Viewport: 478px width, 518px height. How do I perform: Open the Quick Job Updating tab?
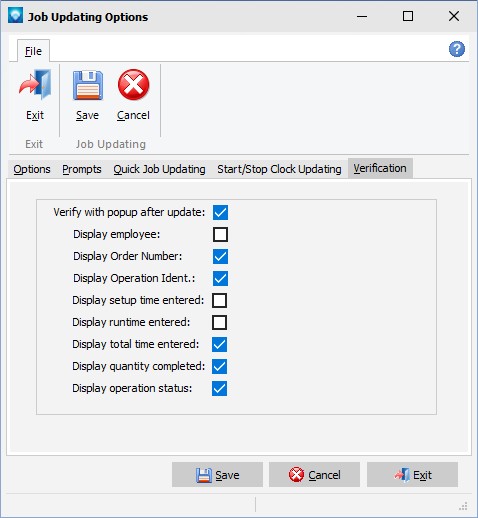click(x=159, y=169)
